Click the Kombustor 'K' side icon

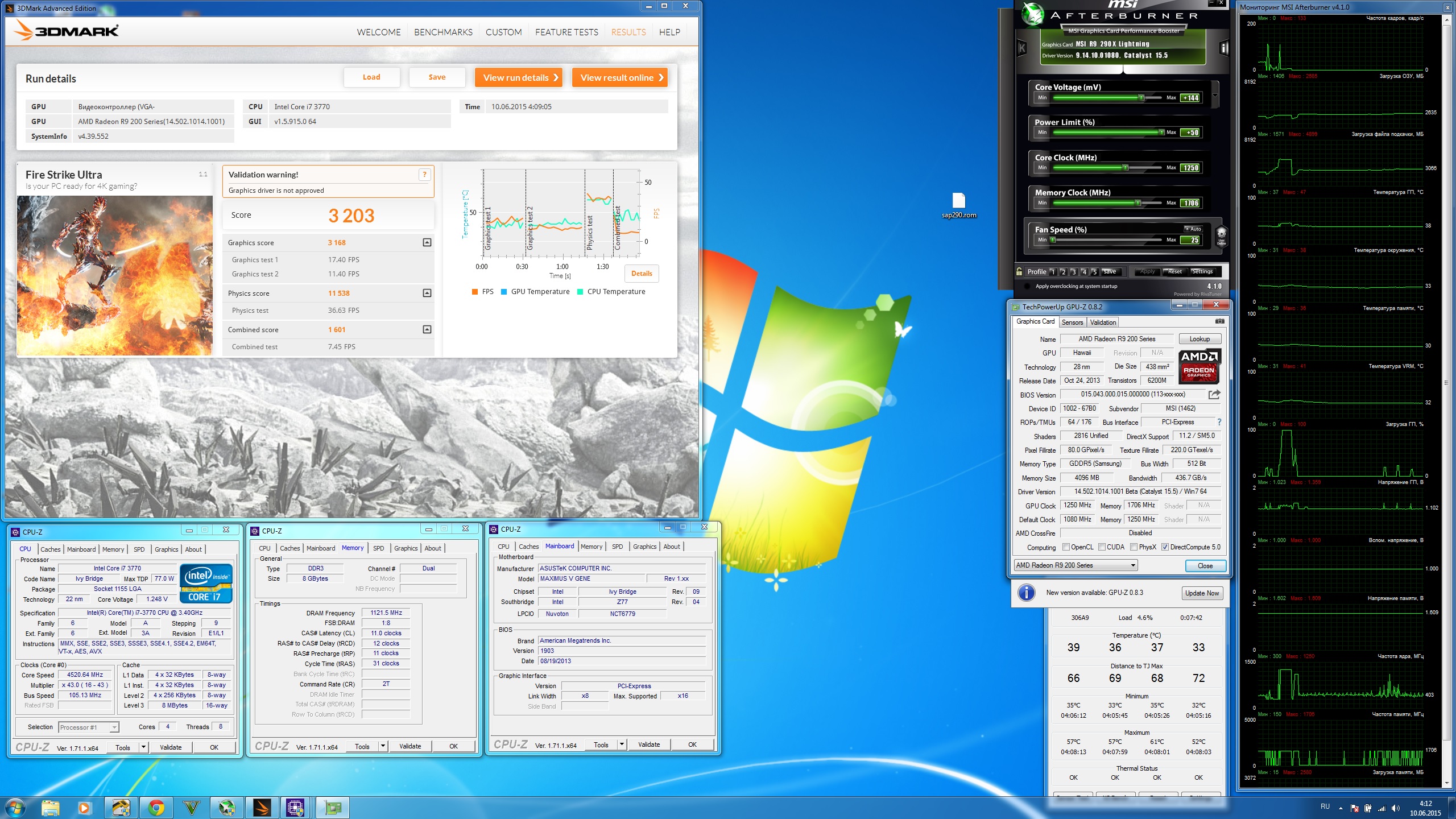[1022, 48]
